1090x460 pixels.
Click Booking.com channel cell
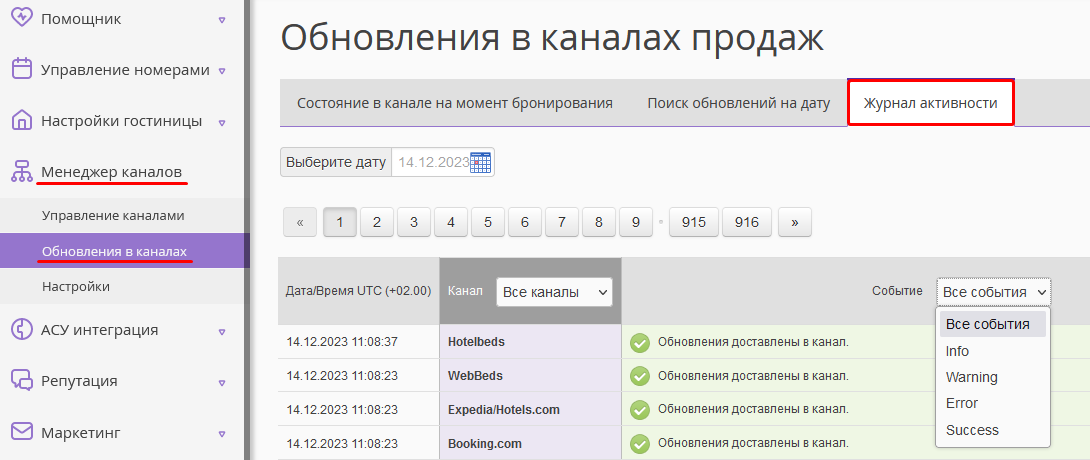click(530, 443)
